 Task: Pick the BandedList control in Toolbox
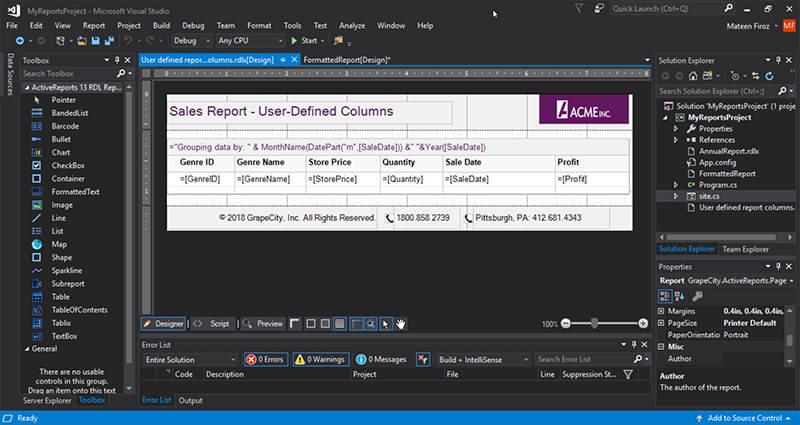tap(70, 113)
